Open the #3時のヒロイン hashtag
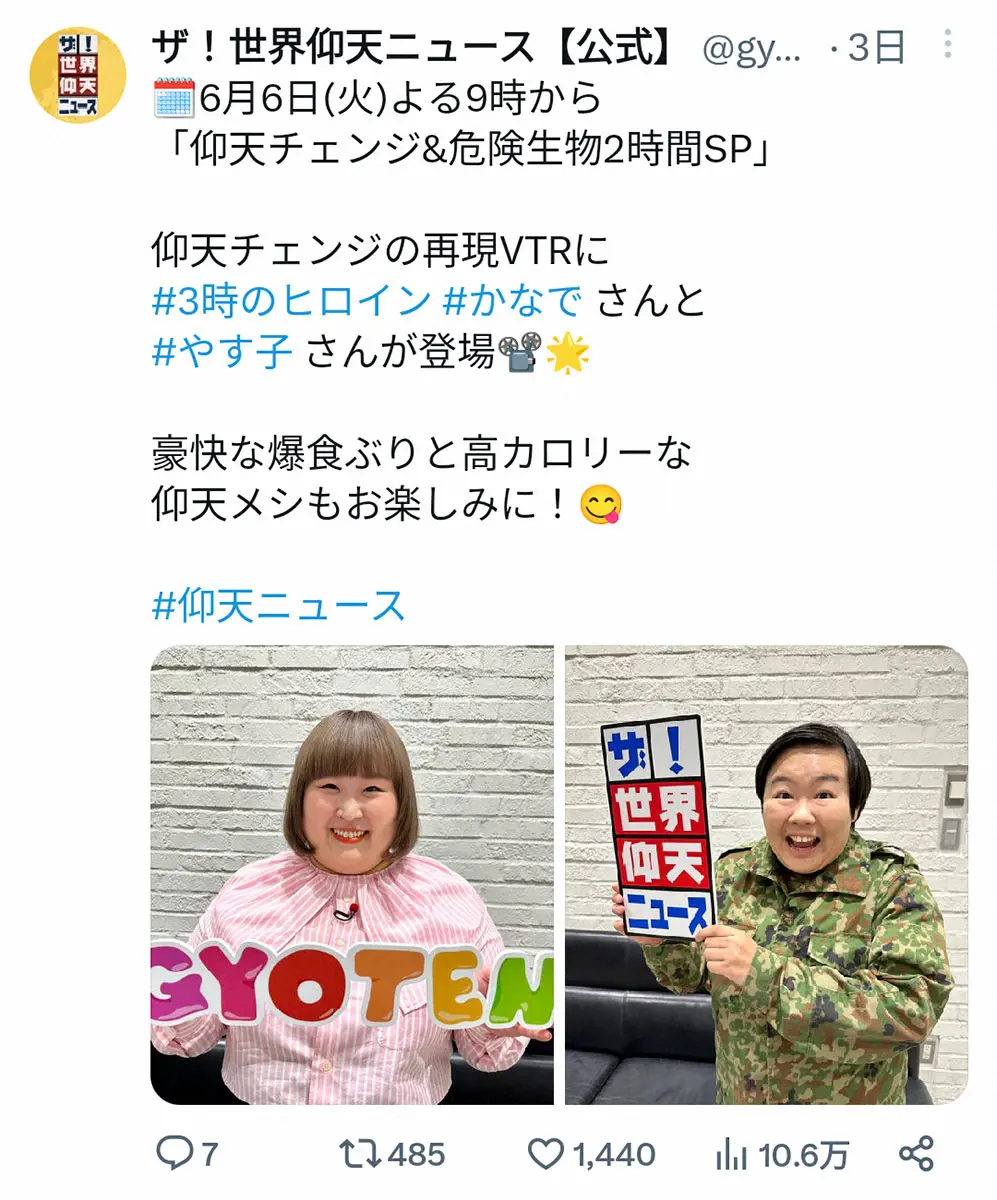997x1200 pixels. (x=292, y=301)
